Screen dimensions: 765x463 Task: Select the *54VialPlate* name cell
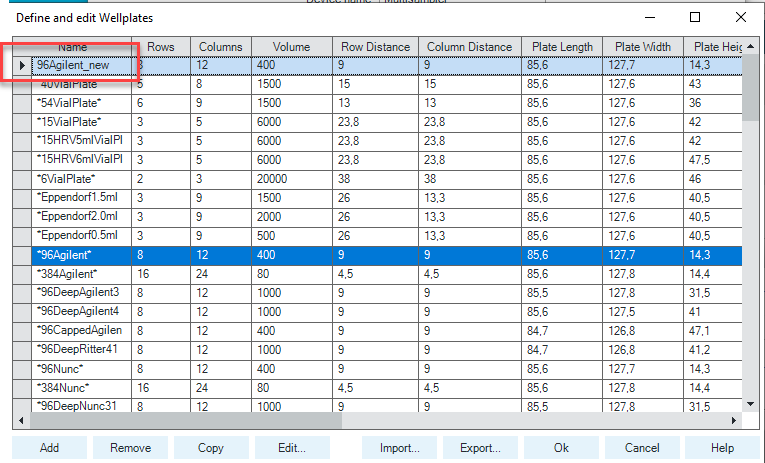[x=81, y=103]
